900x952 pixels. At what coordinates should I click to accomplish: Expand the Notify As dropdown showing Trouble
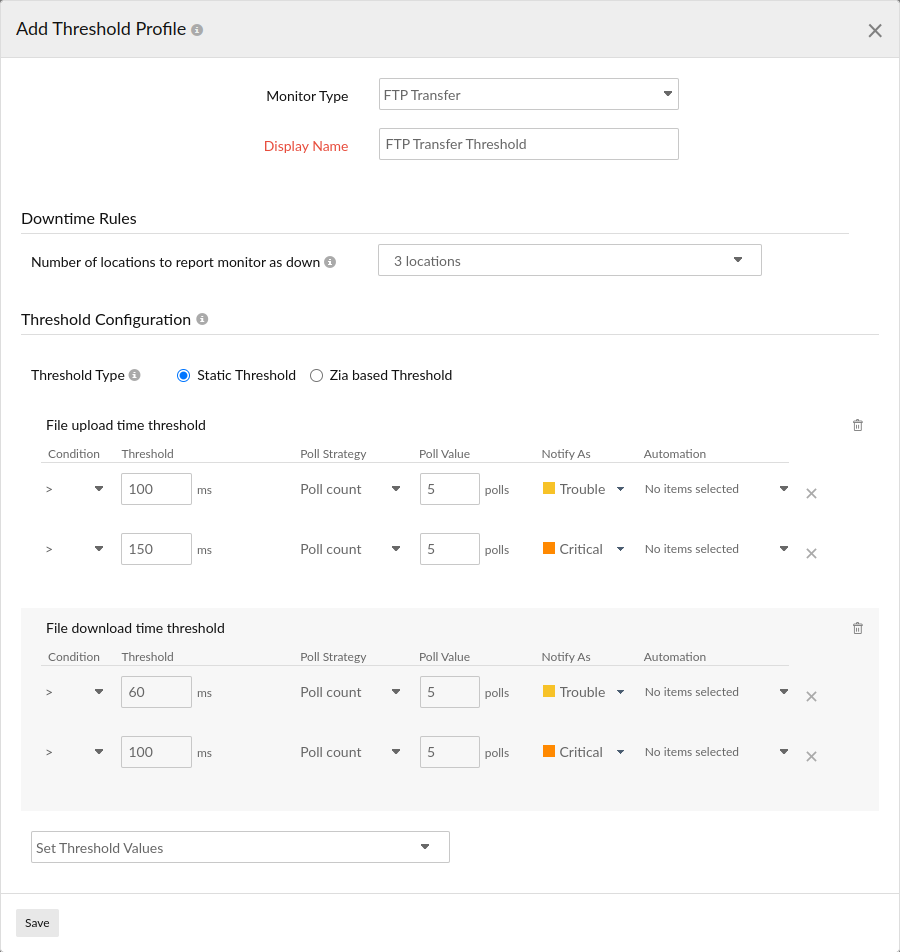click(x=620, y=489)
